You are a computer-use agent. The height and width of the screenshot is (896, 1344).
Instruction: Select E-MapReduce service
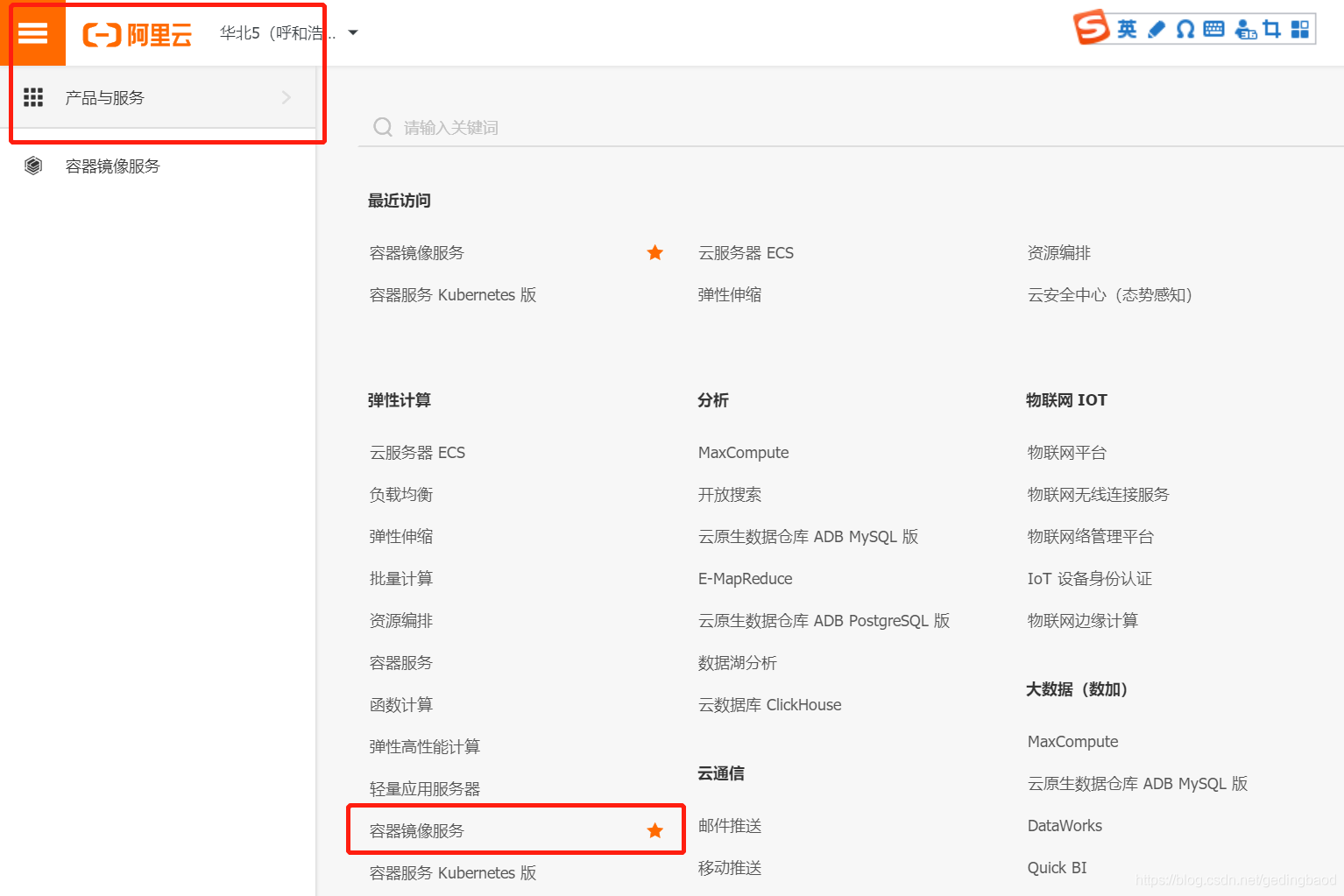point(745,579)
